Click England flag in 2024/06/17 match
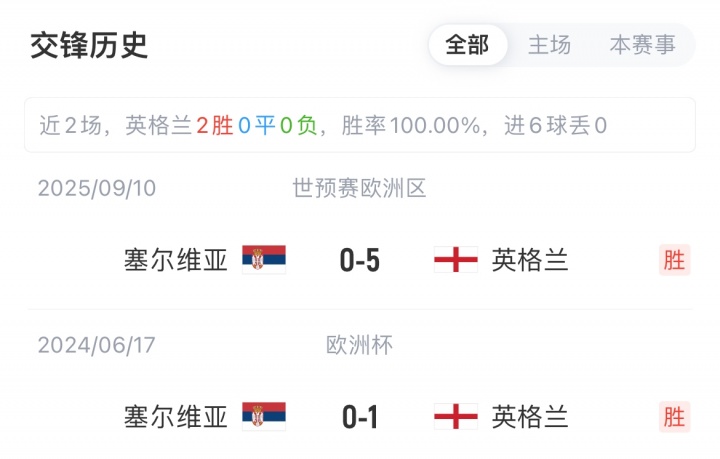Image resolution: width=720 pixels, height=459 pixels. [455, 416]
